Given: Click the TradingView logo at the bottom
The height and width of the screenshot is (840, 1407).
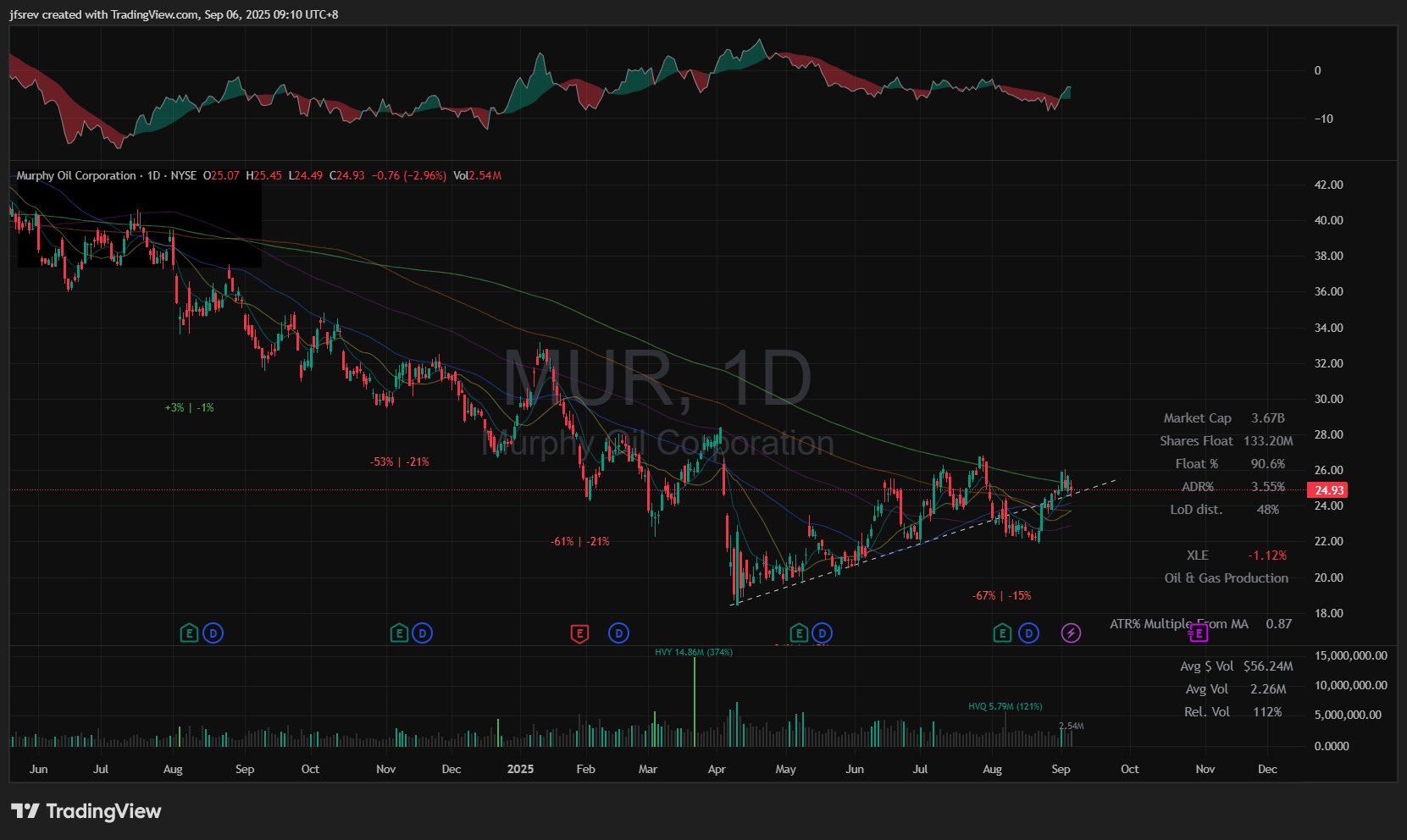Looking at the screenshot, I should click(x=86, y=811).
